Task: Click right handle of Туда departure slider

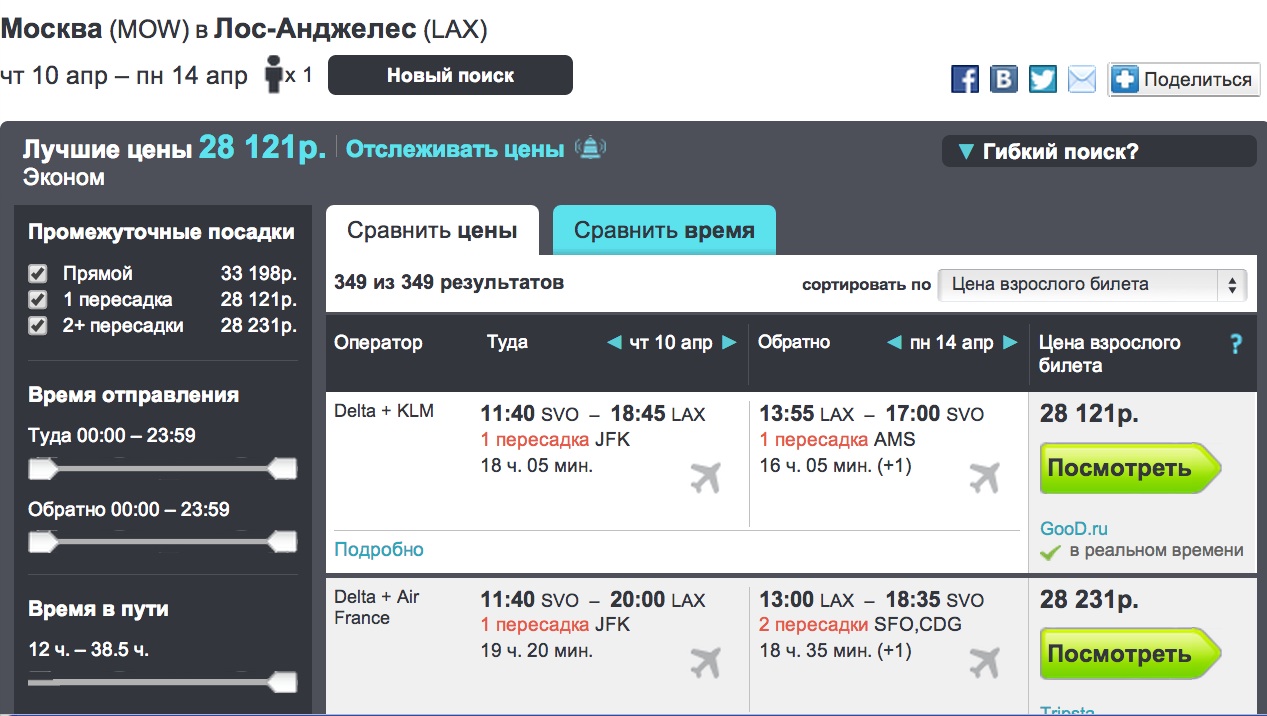Action: pyautogui.click(x=284, y=468)
